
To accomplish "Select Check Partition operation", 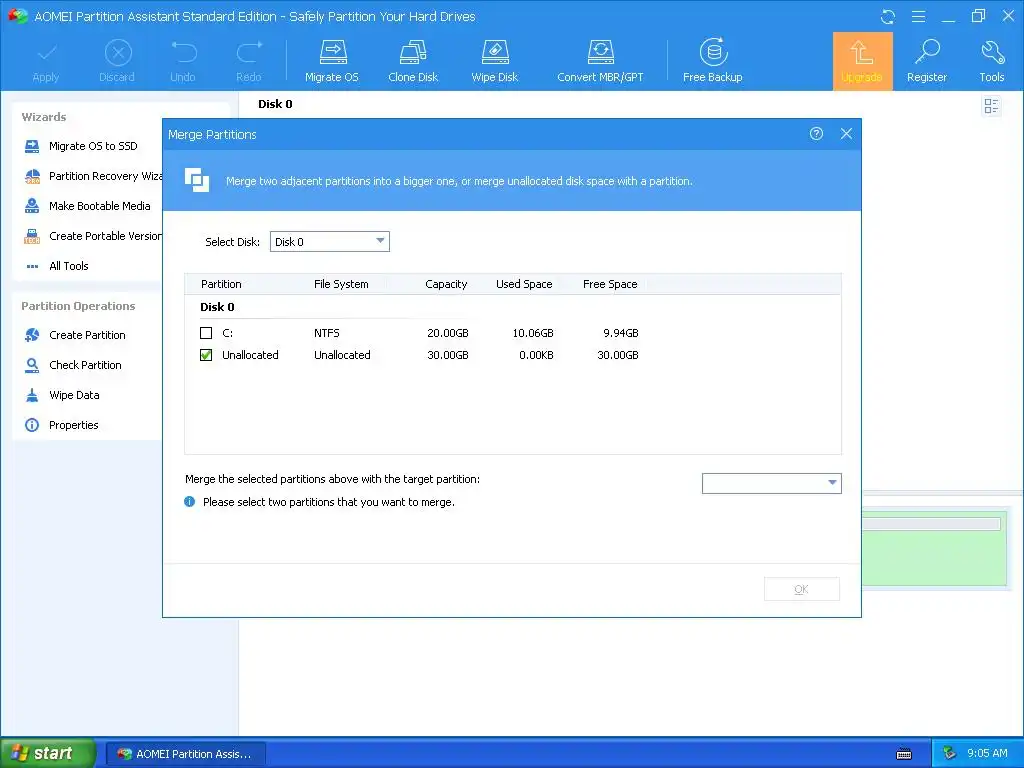I will (x=72, y=365).
